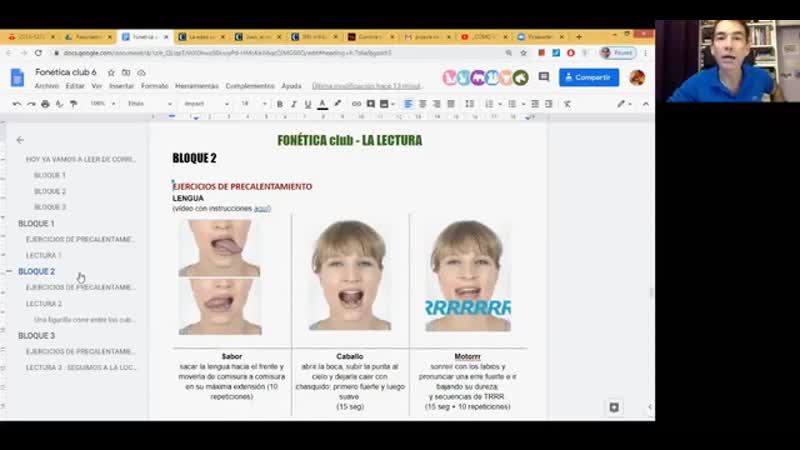Run the spell check icon
The width and height of the screenshot is (800, 450).
tap(60, 104)
